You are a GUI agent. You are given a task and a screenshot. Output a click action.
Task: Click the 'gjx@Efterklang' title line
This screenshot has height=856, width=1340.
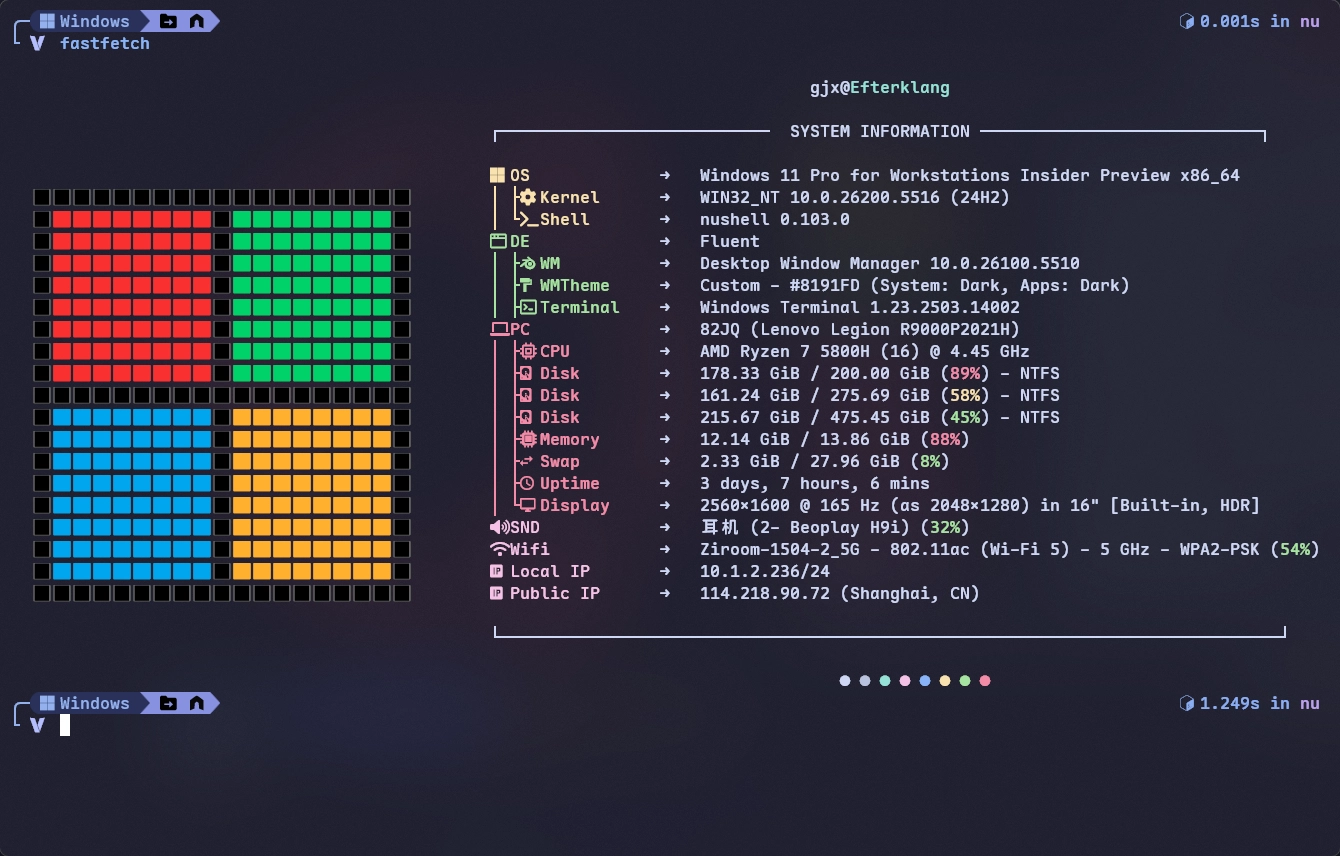pyautogui.click(x=880, y=88)
